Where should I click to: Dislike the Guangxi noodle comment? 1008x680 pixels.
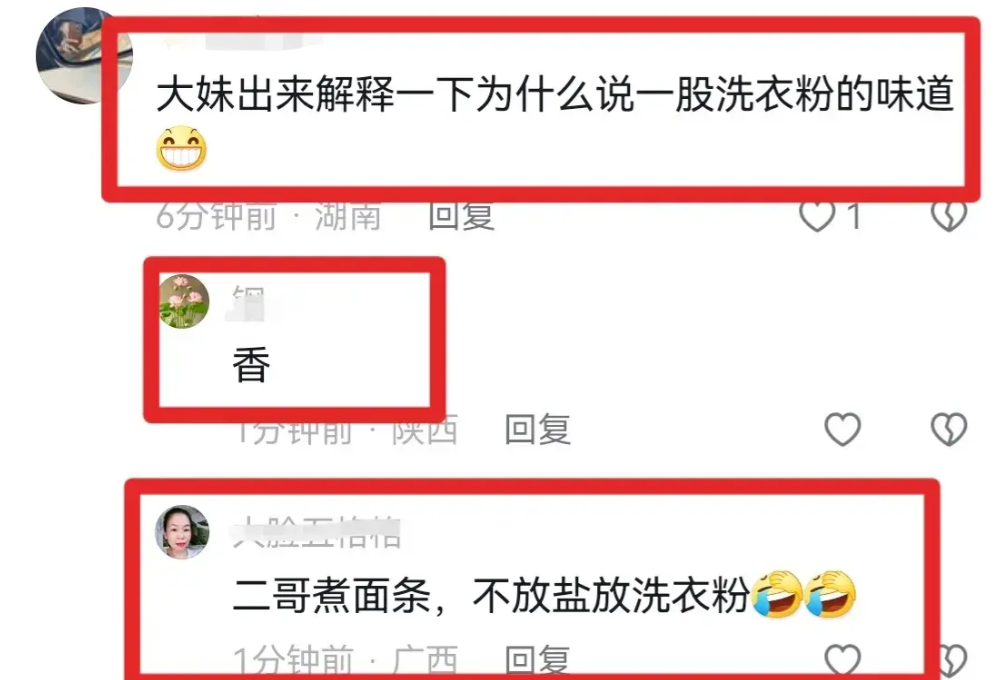point(951,661)
